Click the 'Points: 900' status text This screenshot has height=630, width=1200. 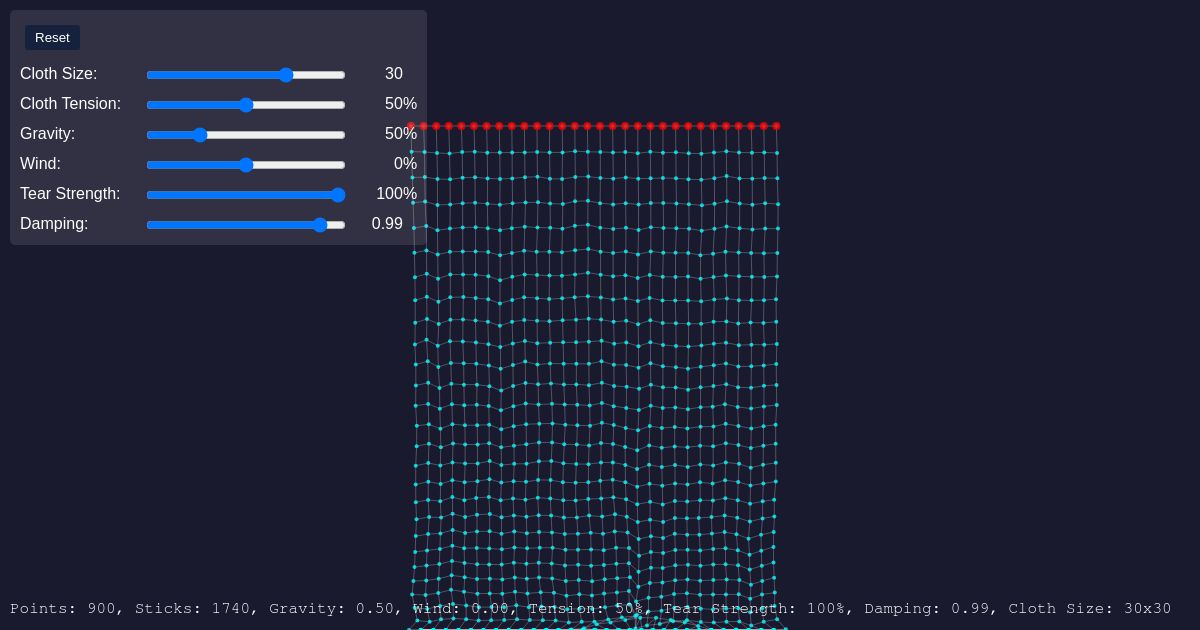point(62,608)
